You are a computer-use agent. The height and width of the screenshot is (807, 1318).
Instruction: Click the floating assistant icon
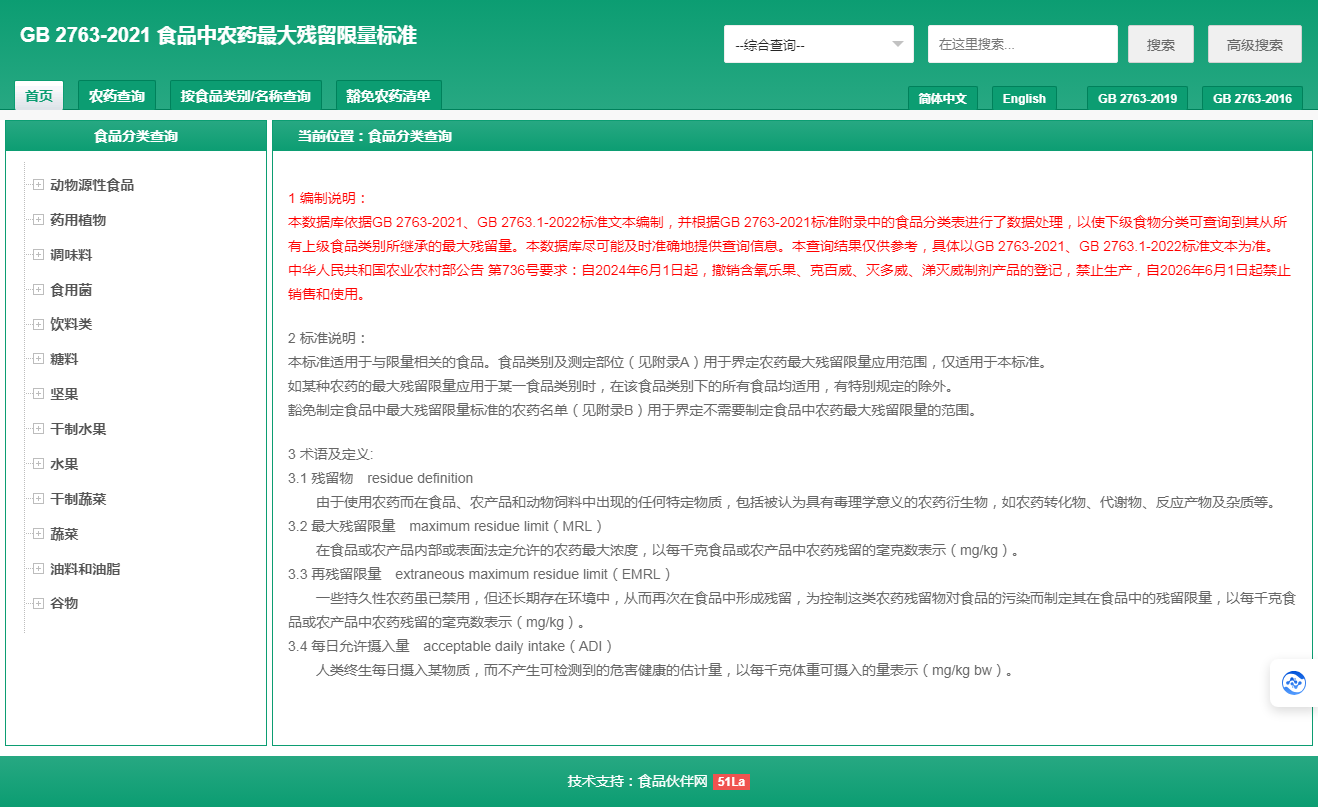tap(1294, 683)
